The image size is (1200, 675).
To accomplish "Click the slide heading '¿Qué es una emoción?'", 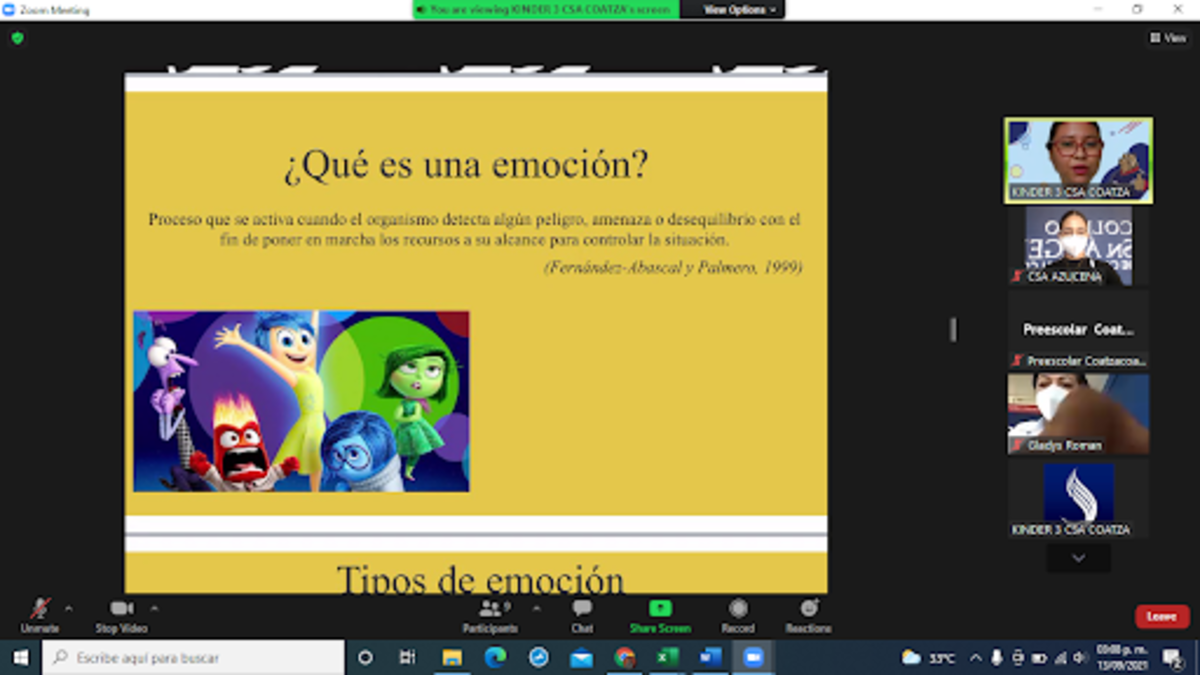I will tap(466, 165).
